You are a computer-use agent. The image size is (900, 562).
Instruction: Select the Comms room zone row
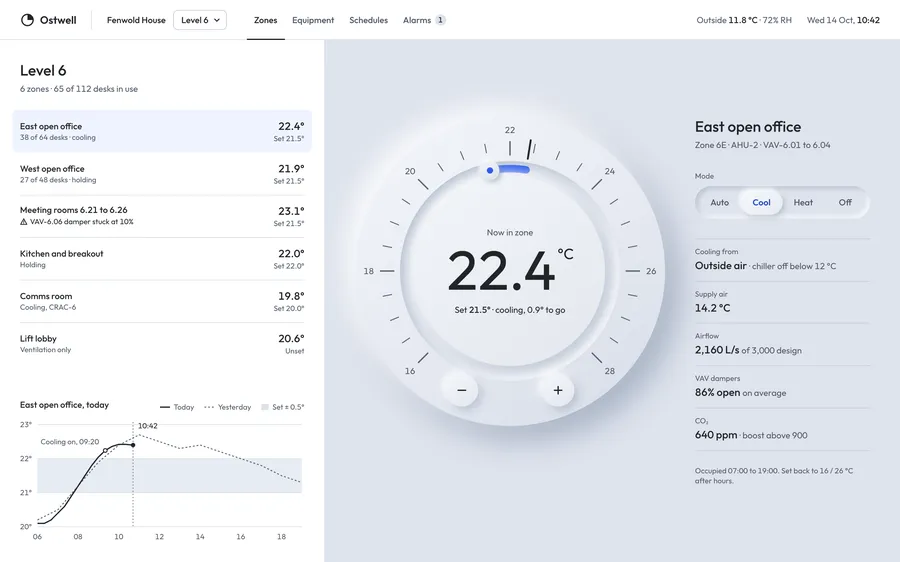162,301
